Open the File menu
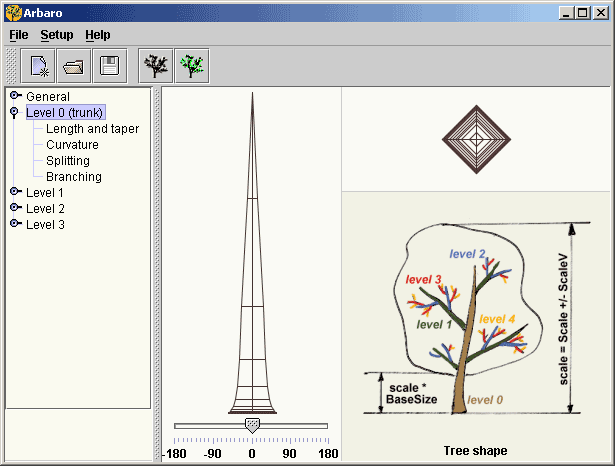Image resolution: width=615 pixels, height=466 pixels. [x=18, y=34]
